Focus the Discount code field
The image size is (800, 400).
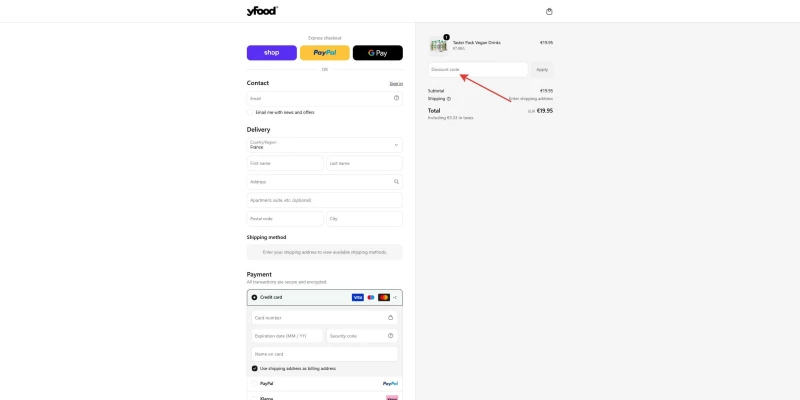[478, 70]
